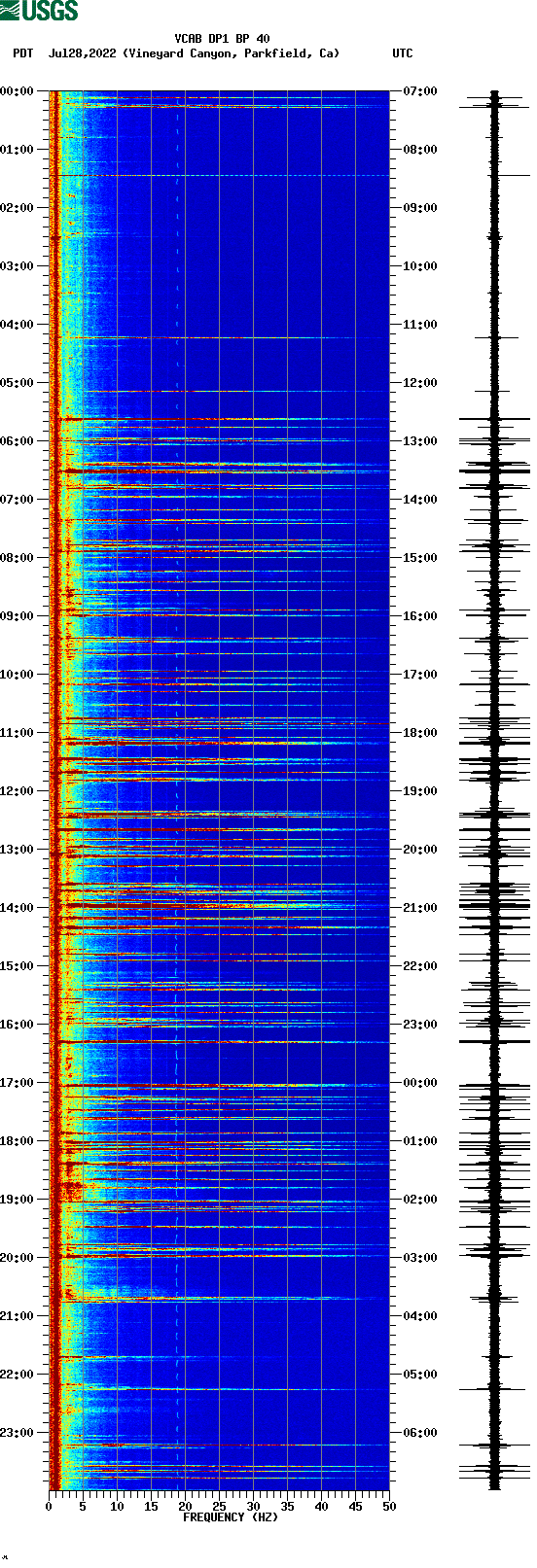This screenshot has height=1568, width=537.
Task: Click the PDT timezone label
Action: coord(22,53)
